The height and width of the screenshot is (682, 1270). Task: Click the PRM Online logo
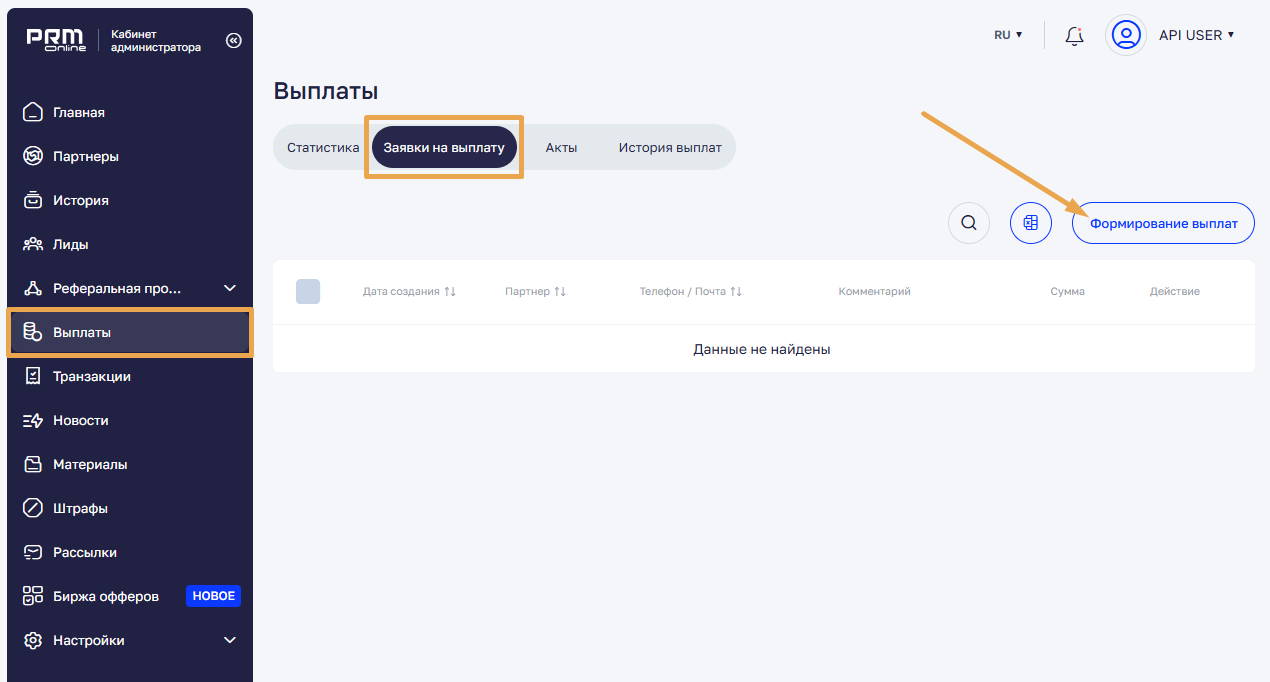pyautogui.click(x=56, y=40)
